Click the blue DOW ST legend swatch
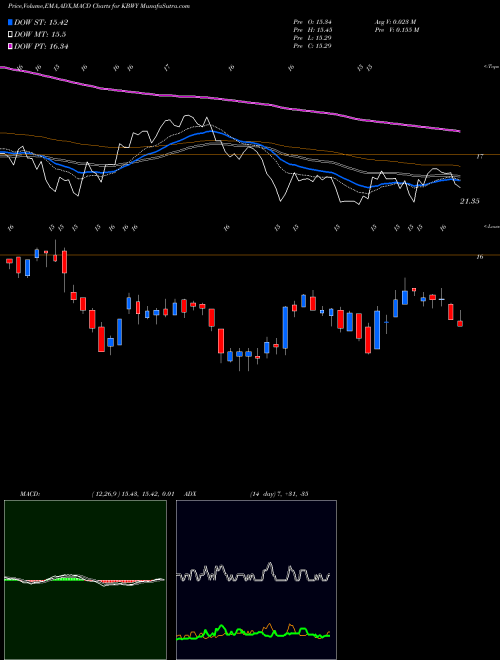The width and height of the screenshot is (500, 660). 11,22
